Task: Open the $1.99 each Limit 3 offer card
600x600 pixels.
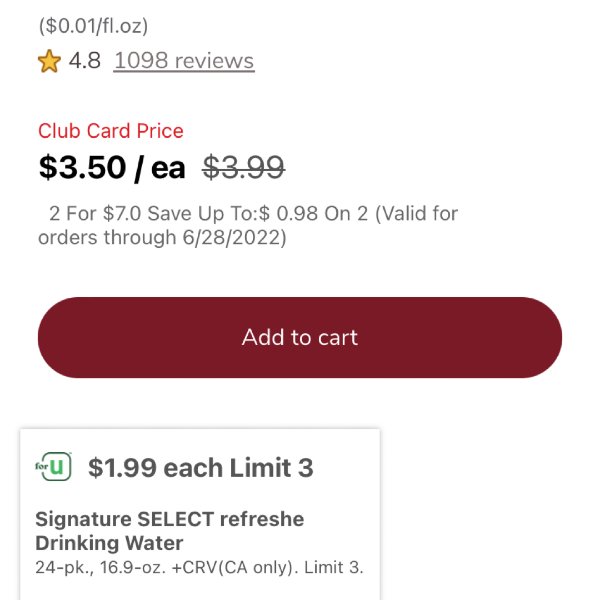Action: [200, 514]
